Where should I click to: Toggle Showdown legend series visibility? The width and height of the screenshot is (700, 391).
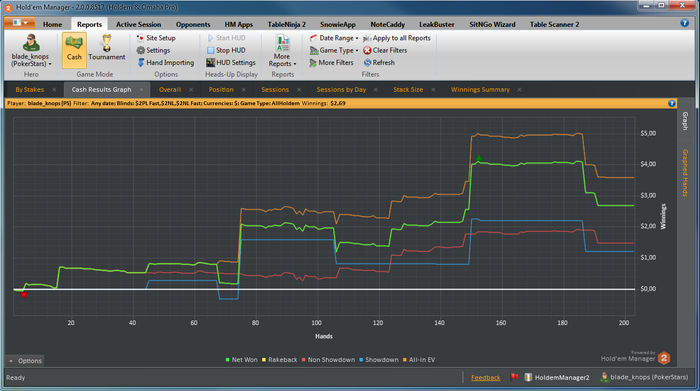coord(379,360)
